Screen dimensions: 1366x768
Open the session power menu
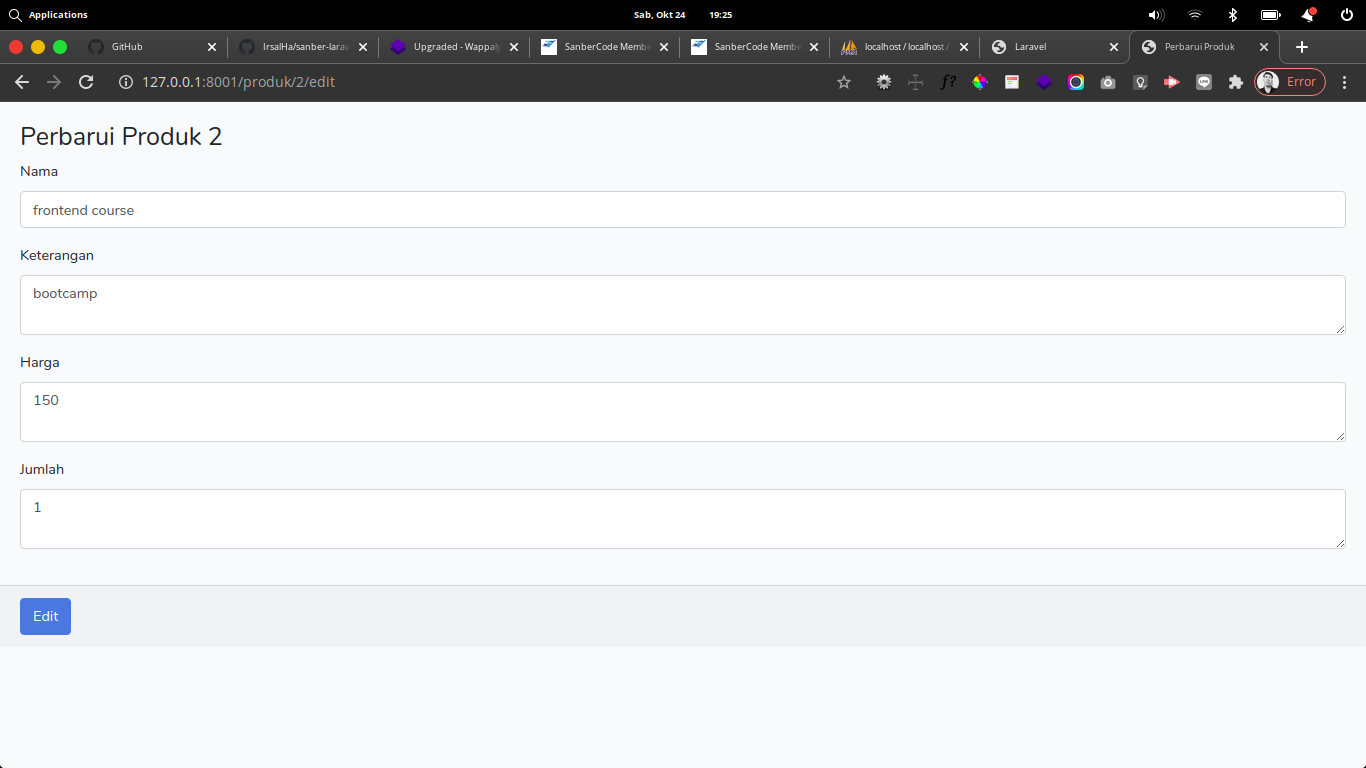[1347, 15]
